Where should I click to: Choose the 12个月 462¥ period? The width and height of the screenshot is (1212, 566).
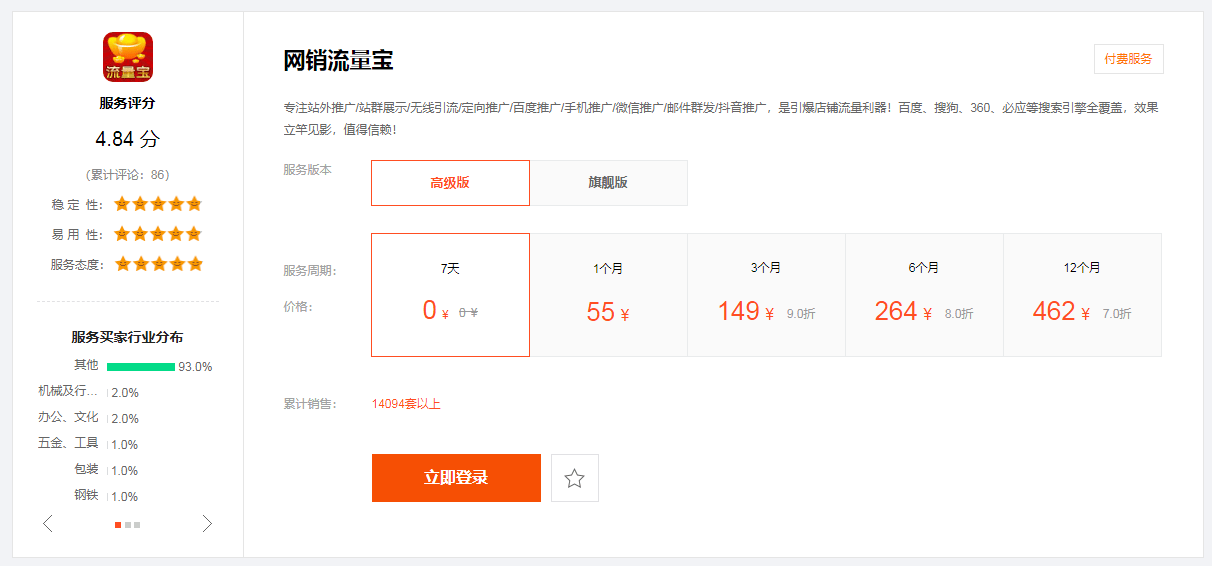click(x=1082, y=295)
